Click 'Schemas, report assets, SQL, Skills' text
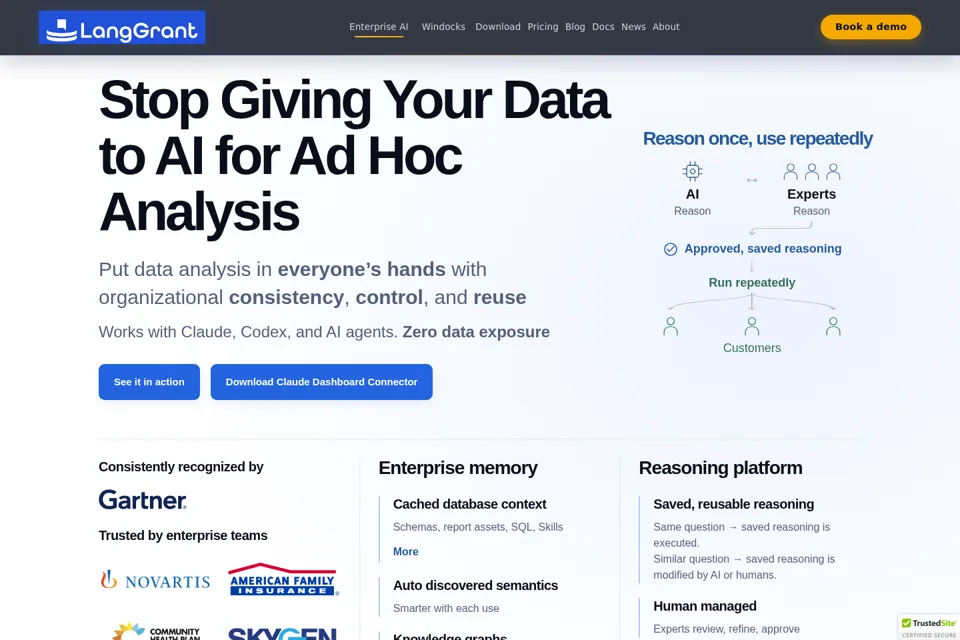 click(478, 527)
